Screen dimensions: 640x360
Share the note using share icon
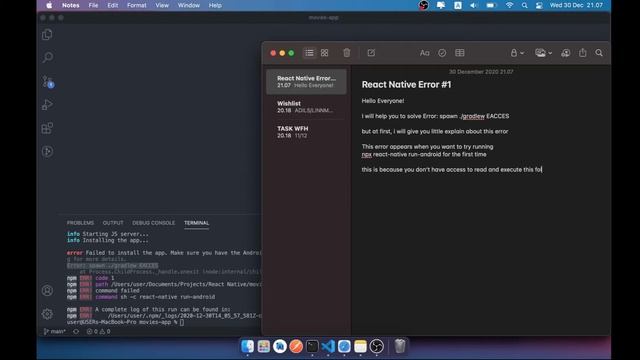(583, 53)
